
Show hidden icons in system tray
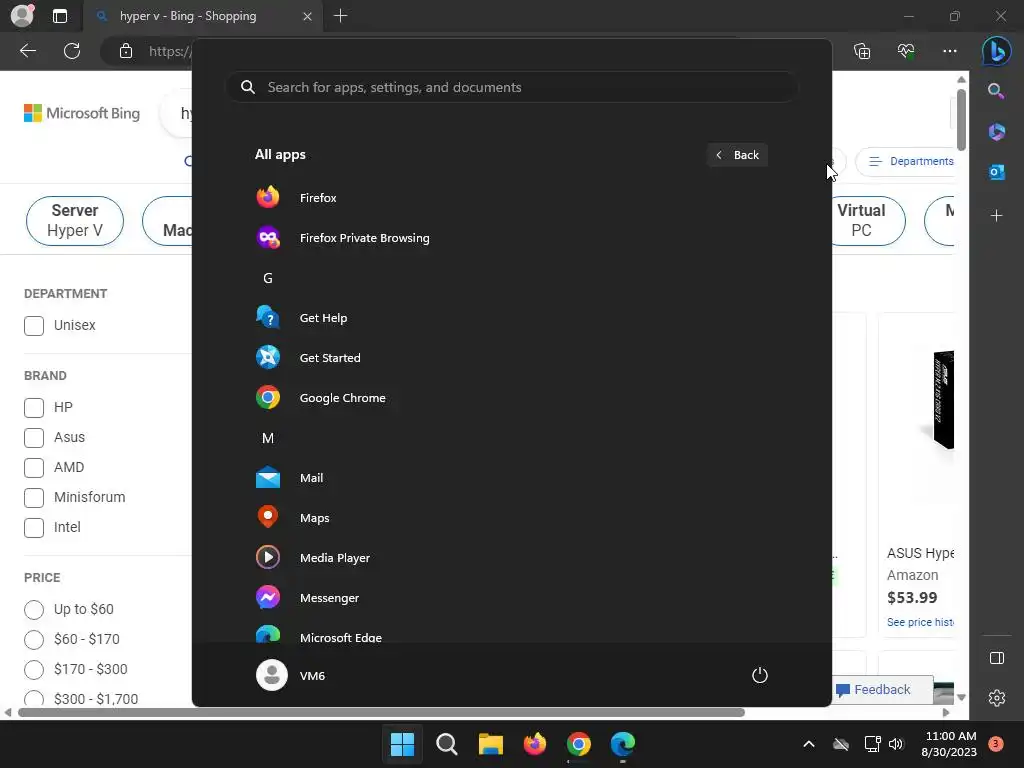point(808,743)
